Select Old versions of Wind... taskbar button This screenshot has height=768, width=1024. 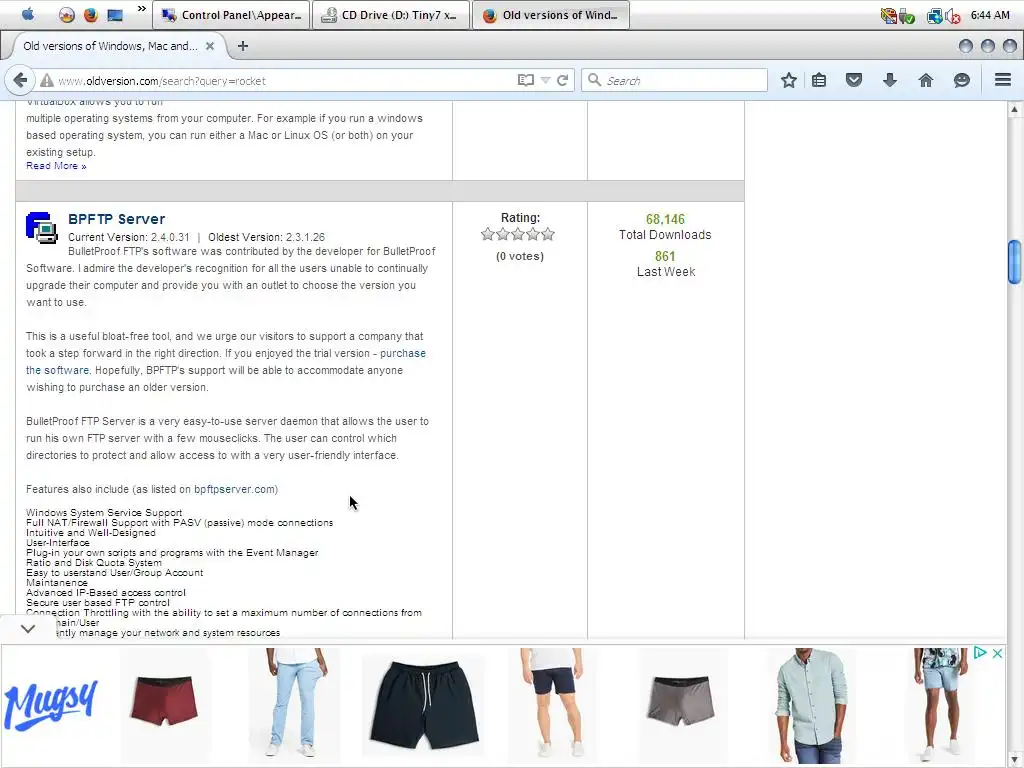point(551,15)
